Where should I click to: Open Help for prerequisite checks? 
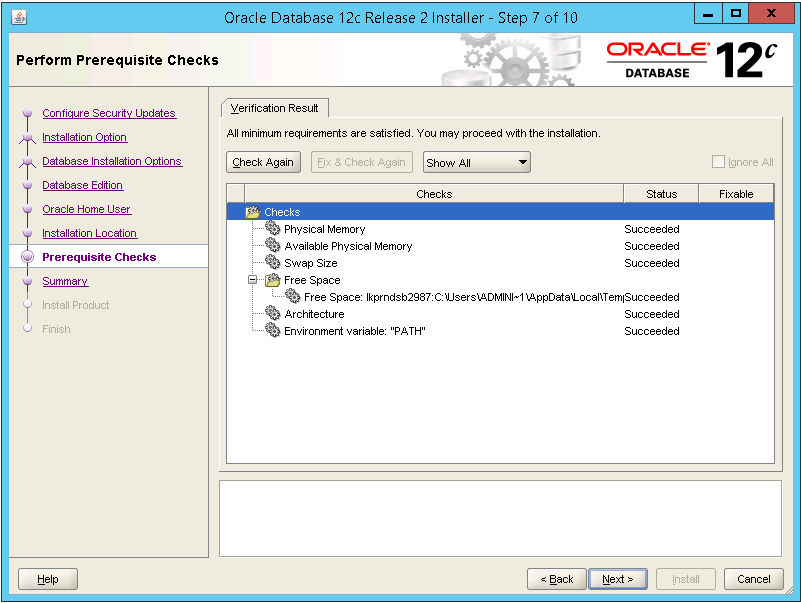tap(48, 579)
